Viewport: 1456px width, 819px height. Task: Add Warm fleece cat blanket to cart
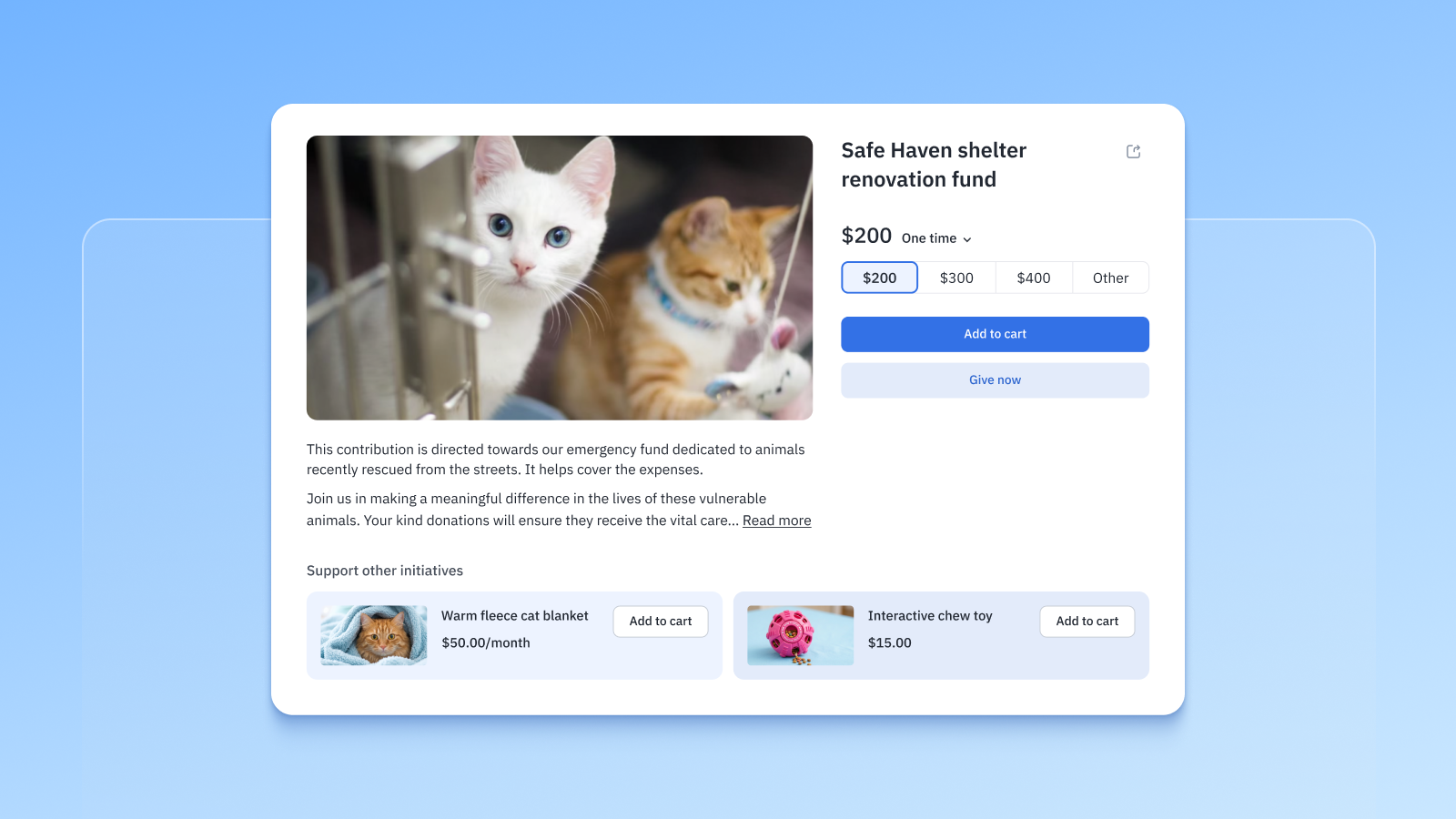pyautogui.click(x=660, y=622)
